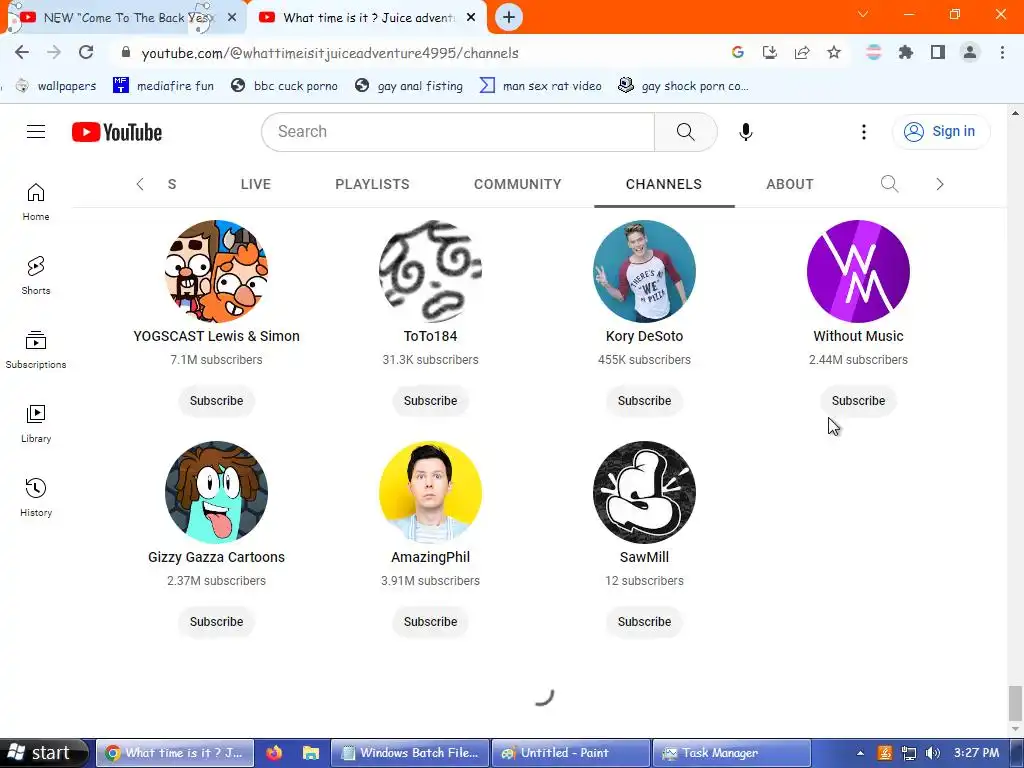Switch to Untitled - Paint in taskbar

[x=570, y=753]
